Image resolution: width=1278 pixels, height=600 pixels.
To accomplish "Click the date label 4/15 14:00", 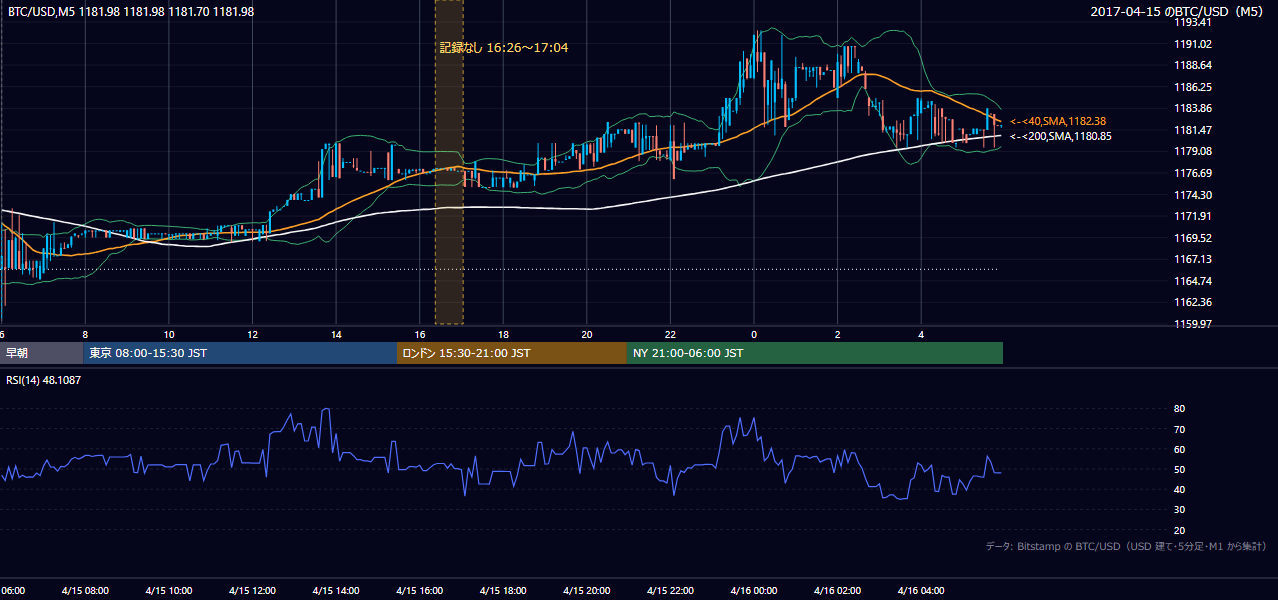I will 335,591.
